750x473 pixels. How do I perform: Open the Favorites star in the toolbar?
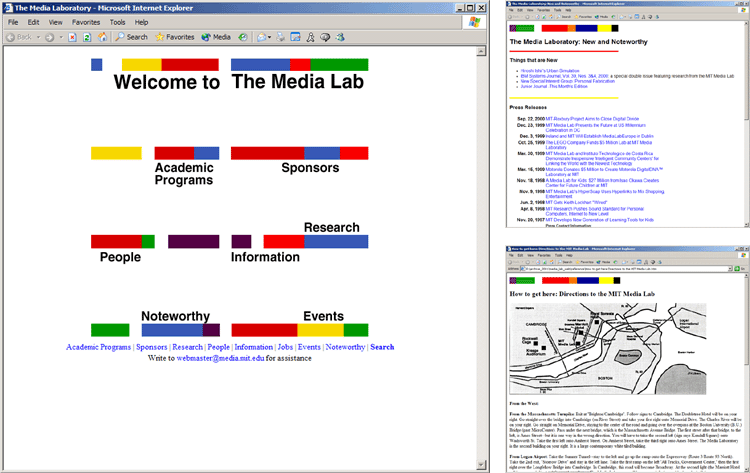pyautogui.click(x=175, y=37)
